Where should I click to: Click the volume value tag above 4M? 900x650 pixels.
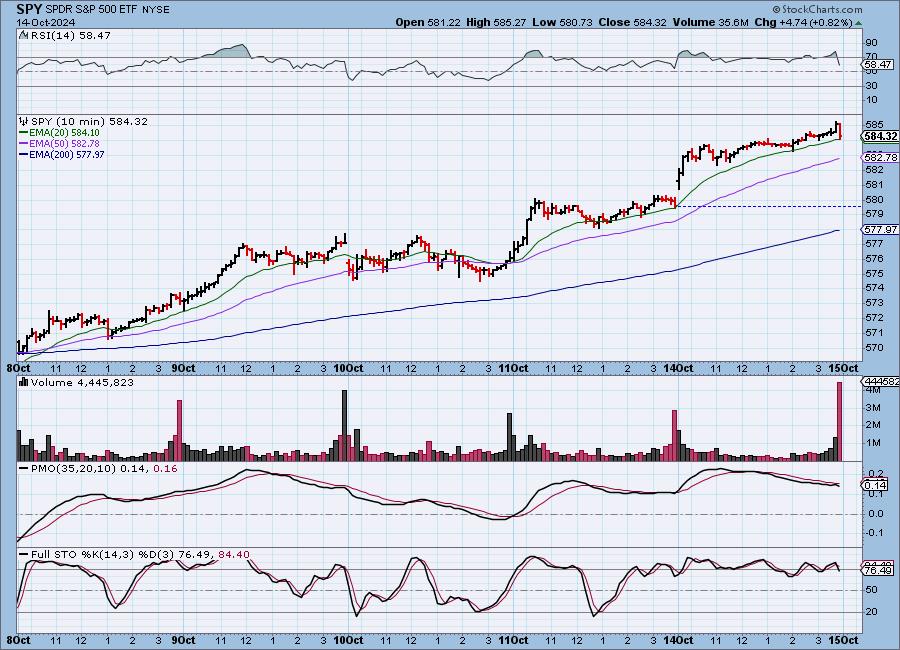coord(880,382)
